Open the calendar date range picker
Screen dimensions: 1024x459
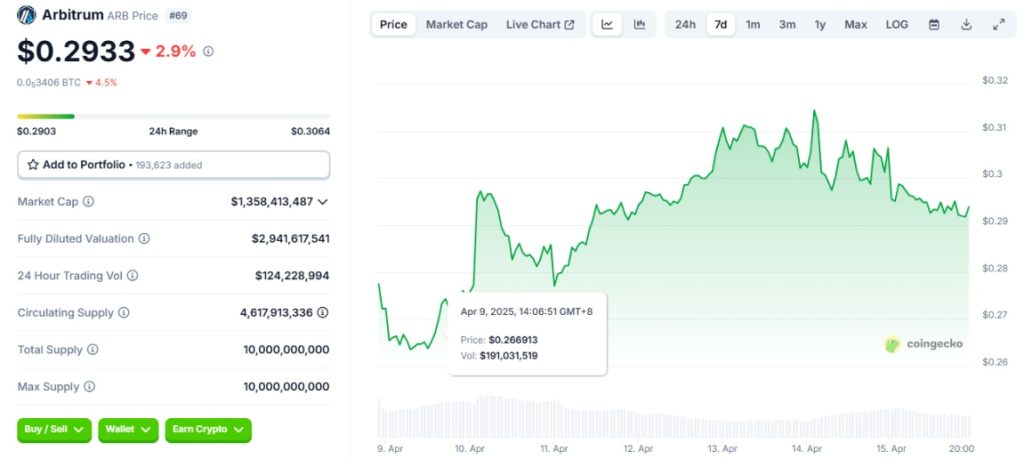click(934, 25)
